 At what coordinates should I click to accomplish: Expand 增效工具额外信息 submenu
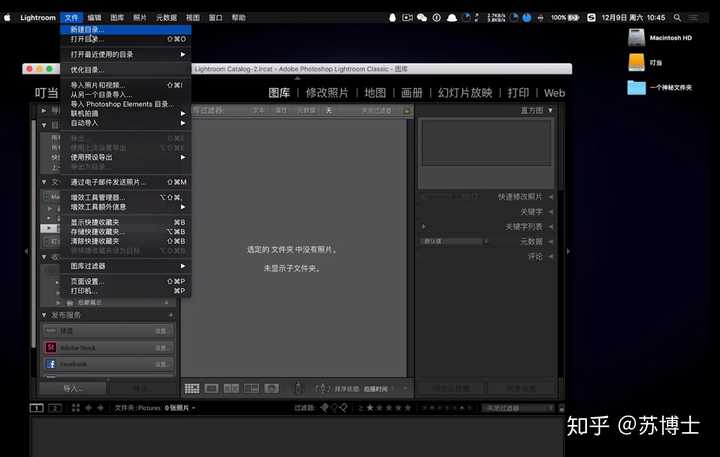[x=183, y=207]
